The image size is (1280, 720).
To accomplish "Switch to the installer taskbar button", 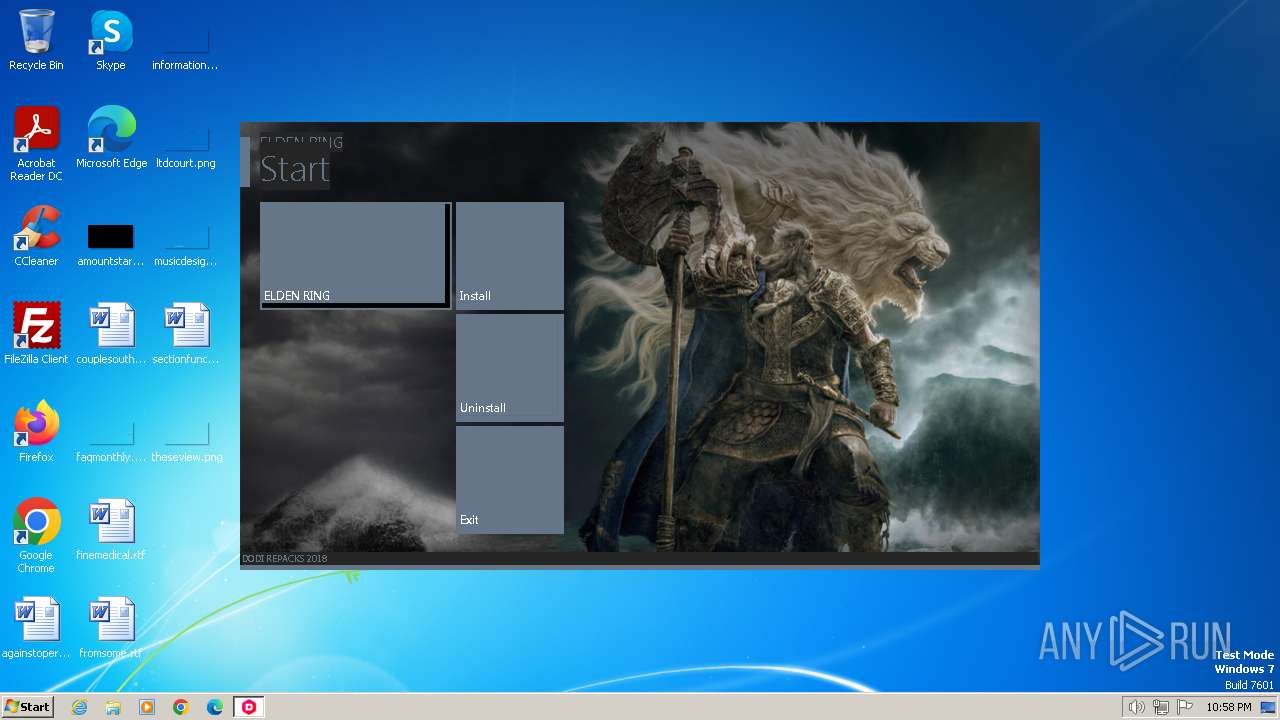I will coord(249,707).
